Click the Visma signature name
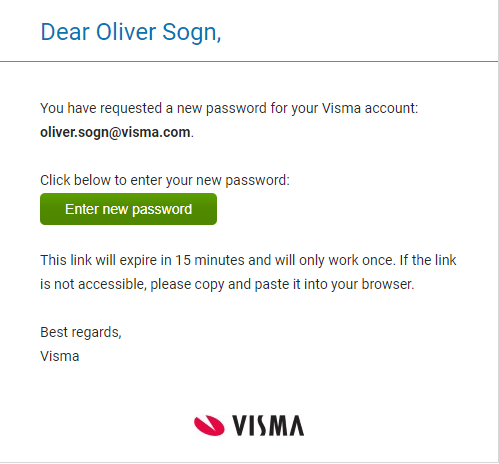The width and height of the screenshot is (499, 464). [x=60, y=356]
